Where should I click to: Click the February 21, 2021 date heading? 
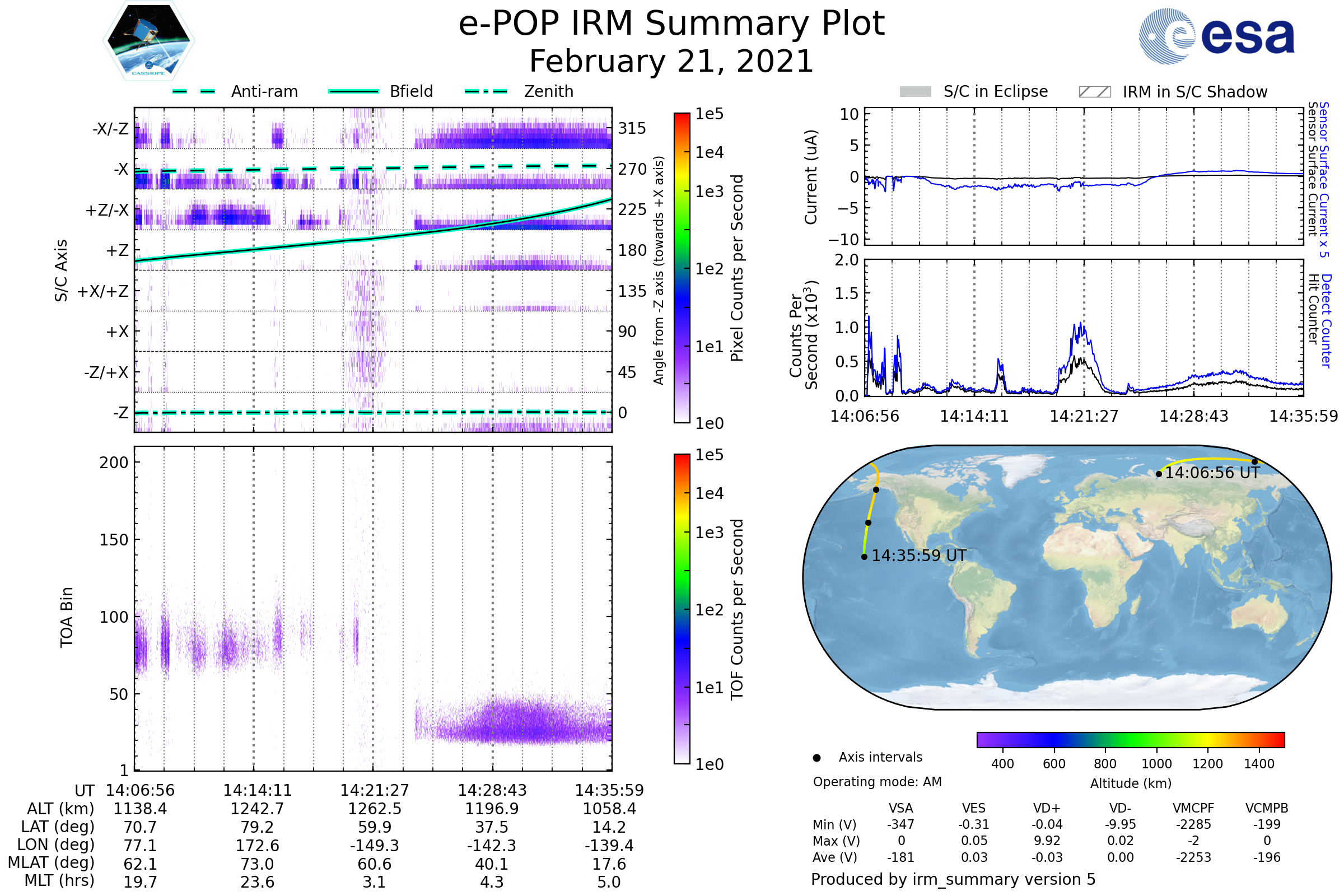(671, 61)
